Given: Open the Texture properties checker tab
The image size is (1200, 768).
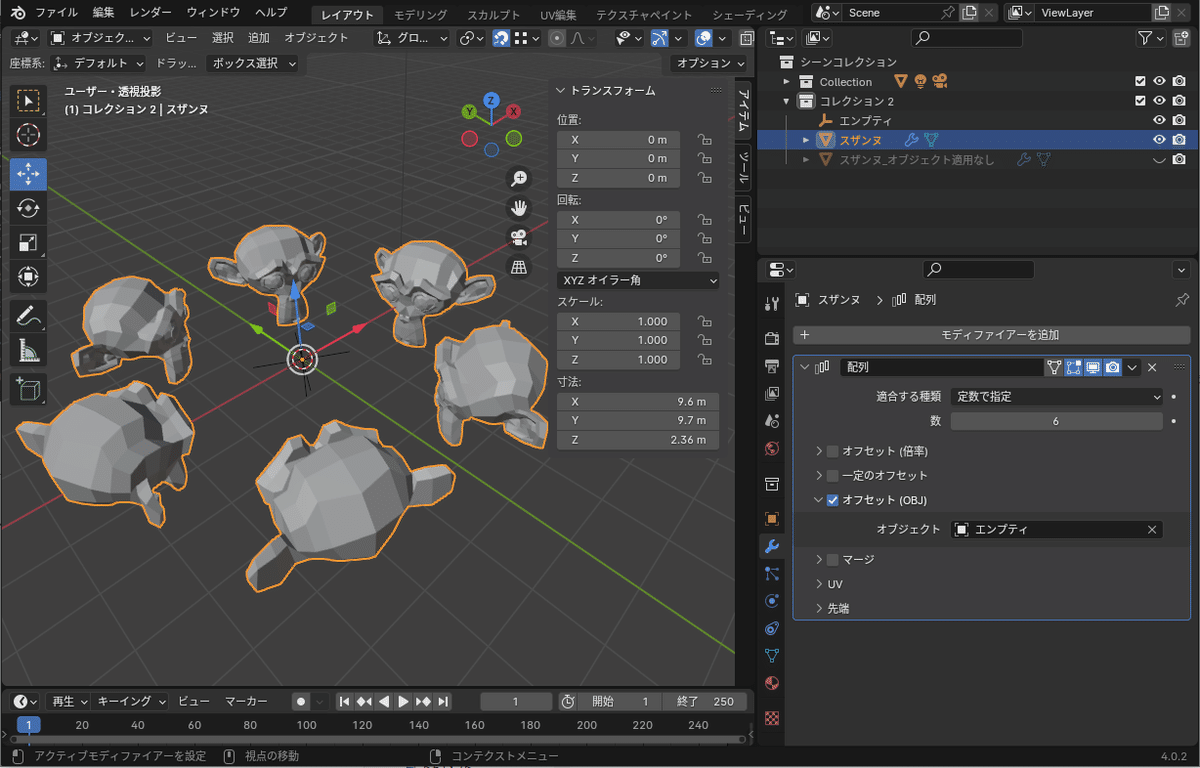Looking at the screenshot, I should tap(771, 718).
